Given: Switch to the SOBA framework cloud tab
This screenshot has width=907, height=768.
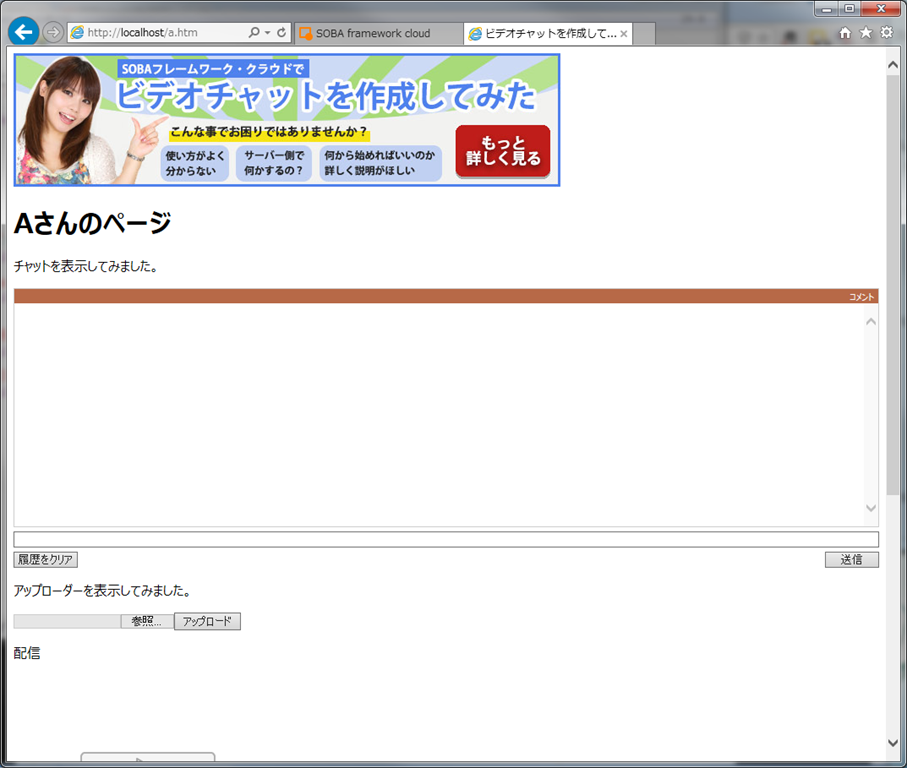Looking at the screenshot, I should [379, 34].
